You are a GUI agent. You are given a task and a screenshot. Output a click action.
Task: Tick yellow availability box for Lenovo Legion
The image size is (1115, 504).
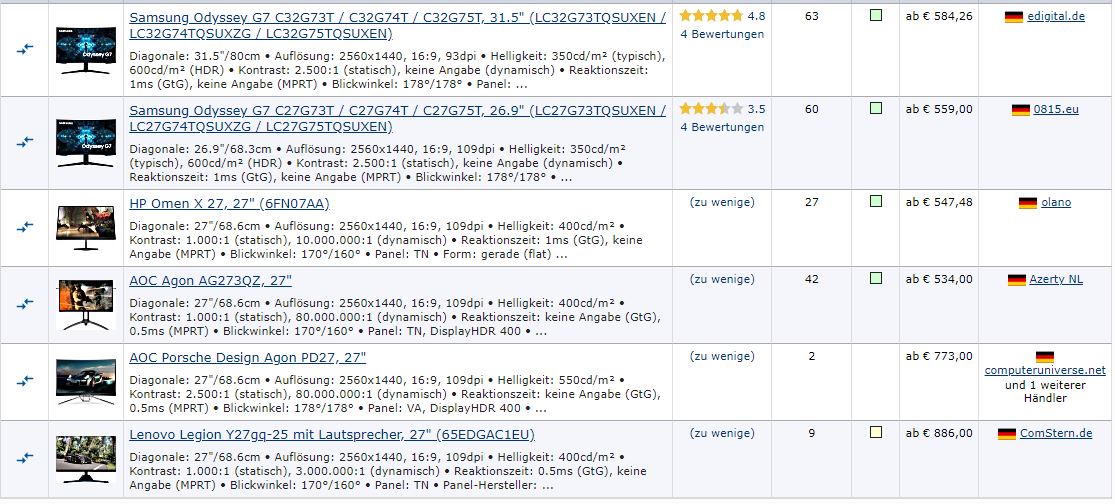(875, 432)
